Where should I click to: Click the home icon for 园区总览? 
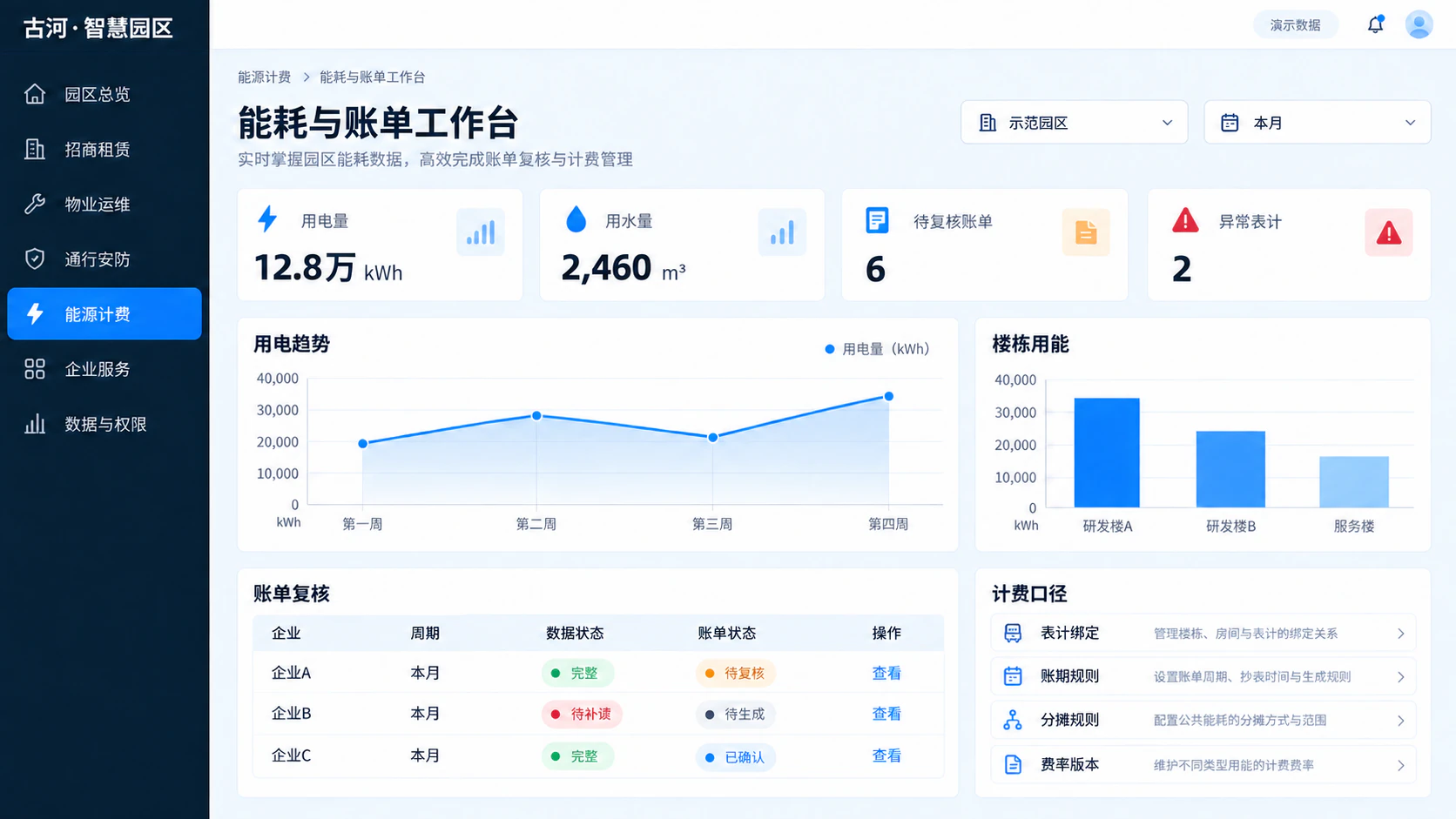point(35,94)
